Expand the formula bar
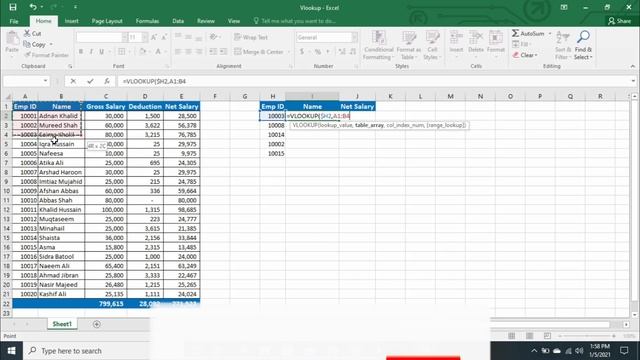This screenshot has height=360, width=640. (x=633, y=81)
